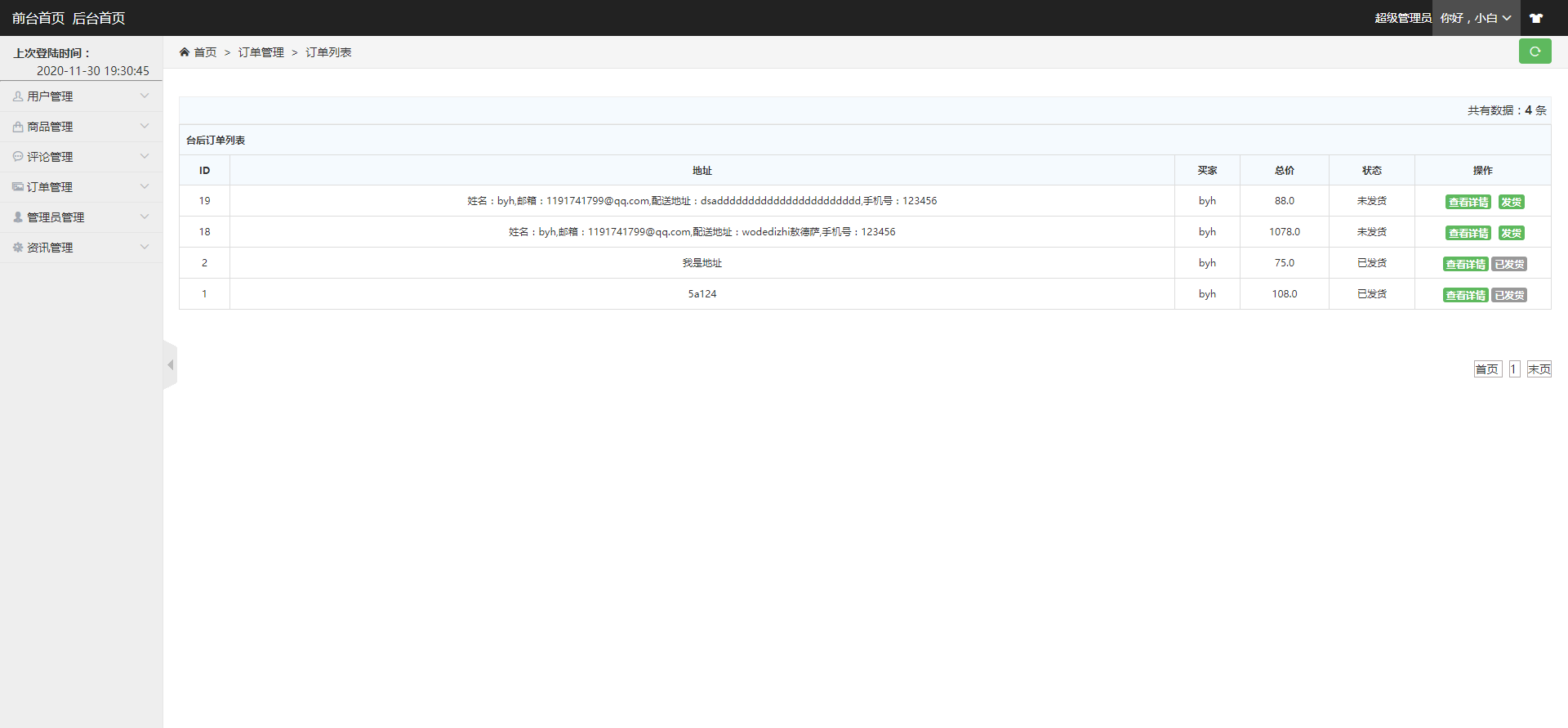
Task: Open the 你好，小白 user dropdown
Action: pos(1476,18)
